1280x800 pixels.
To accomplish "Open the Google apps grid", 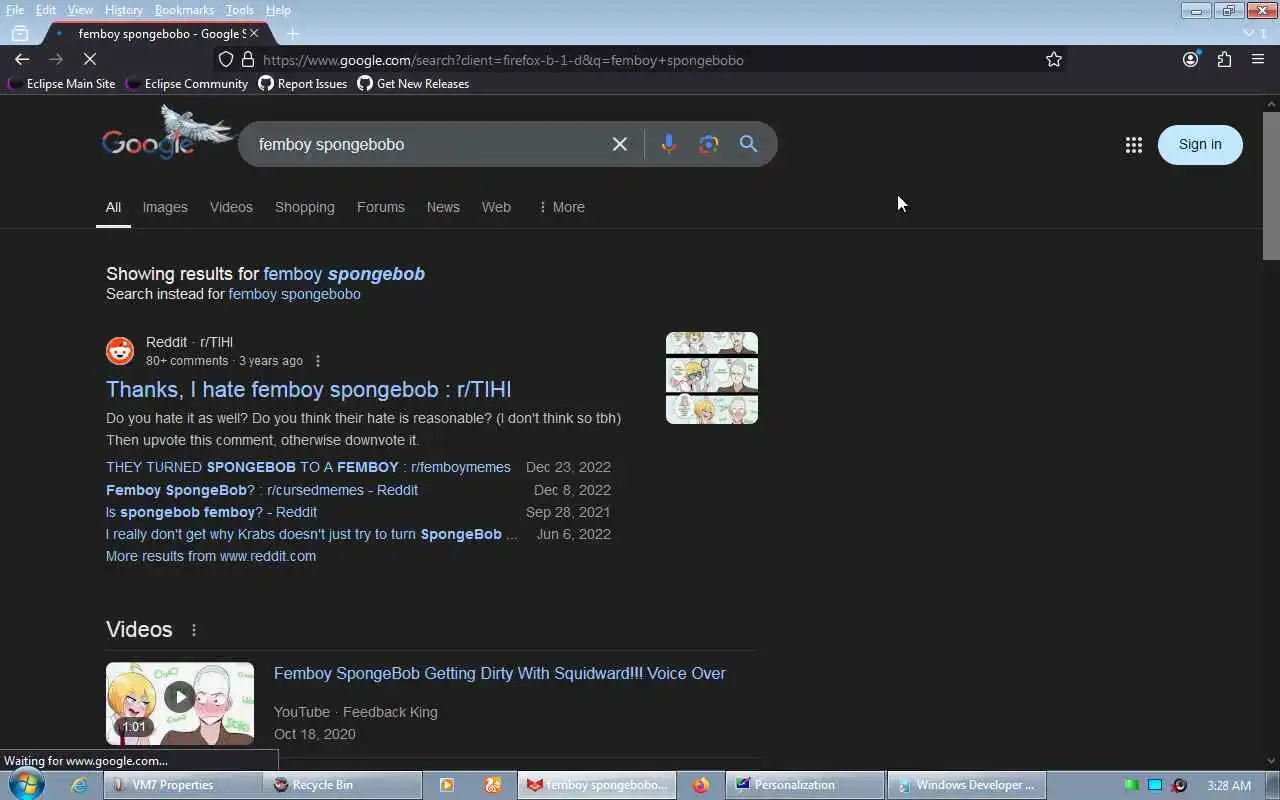I will point(1133,145).
